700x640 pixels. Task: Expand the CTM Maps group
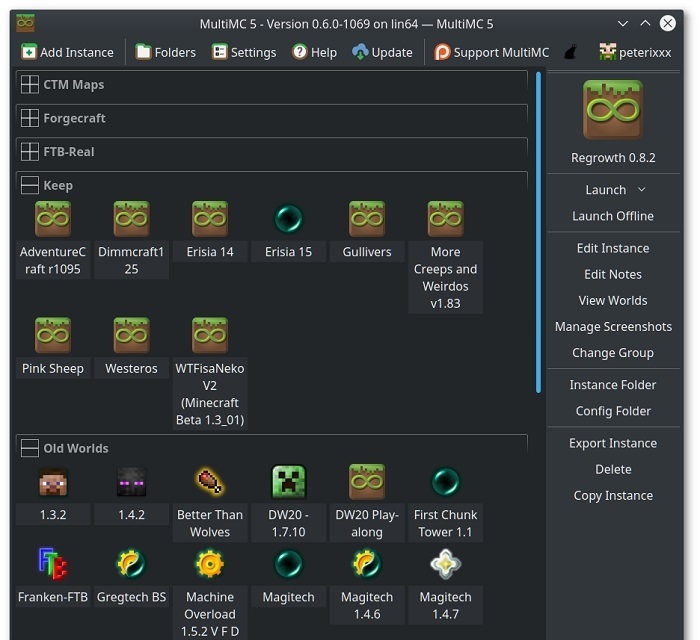(30, 84)
